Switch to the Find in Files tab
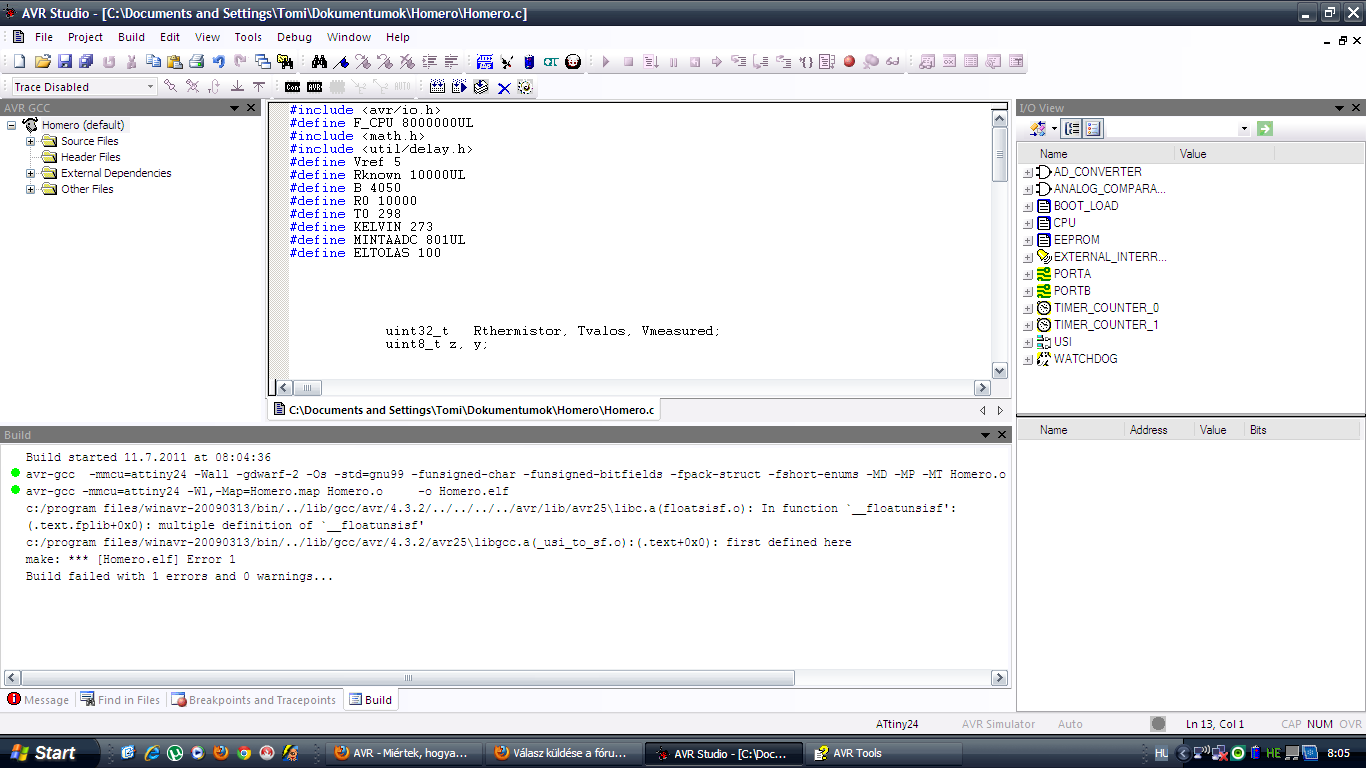 tap(120, 700)
